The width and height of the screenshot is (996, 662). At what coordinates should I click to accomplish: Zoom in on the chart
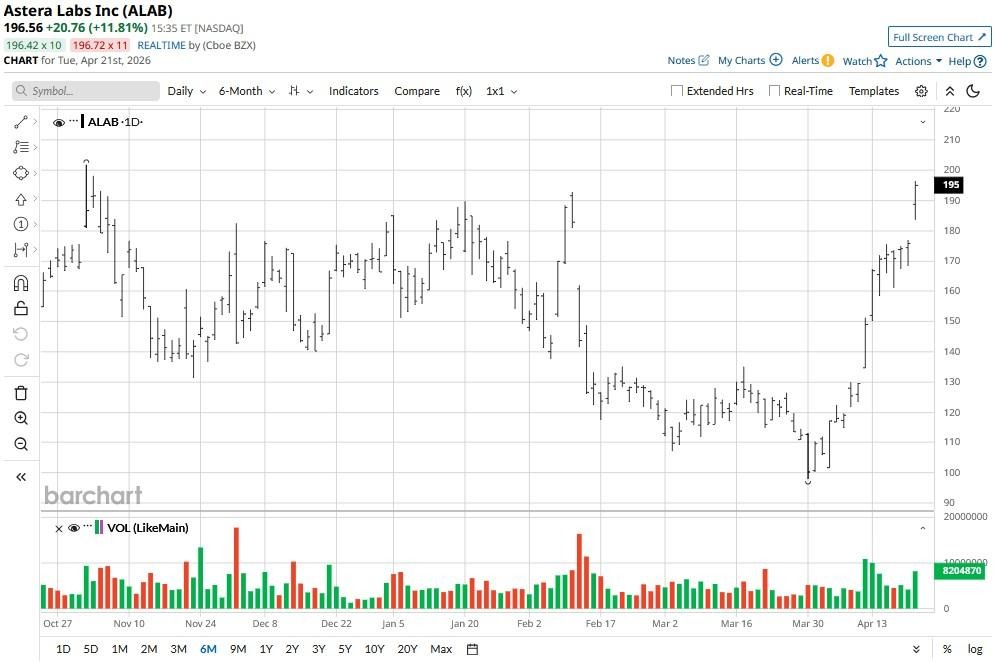click(x=21, y=418)
